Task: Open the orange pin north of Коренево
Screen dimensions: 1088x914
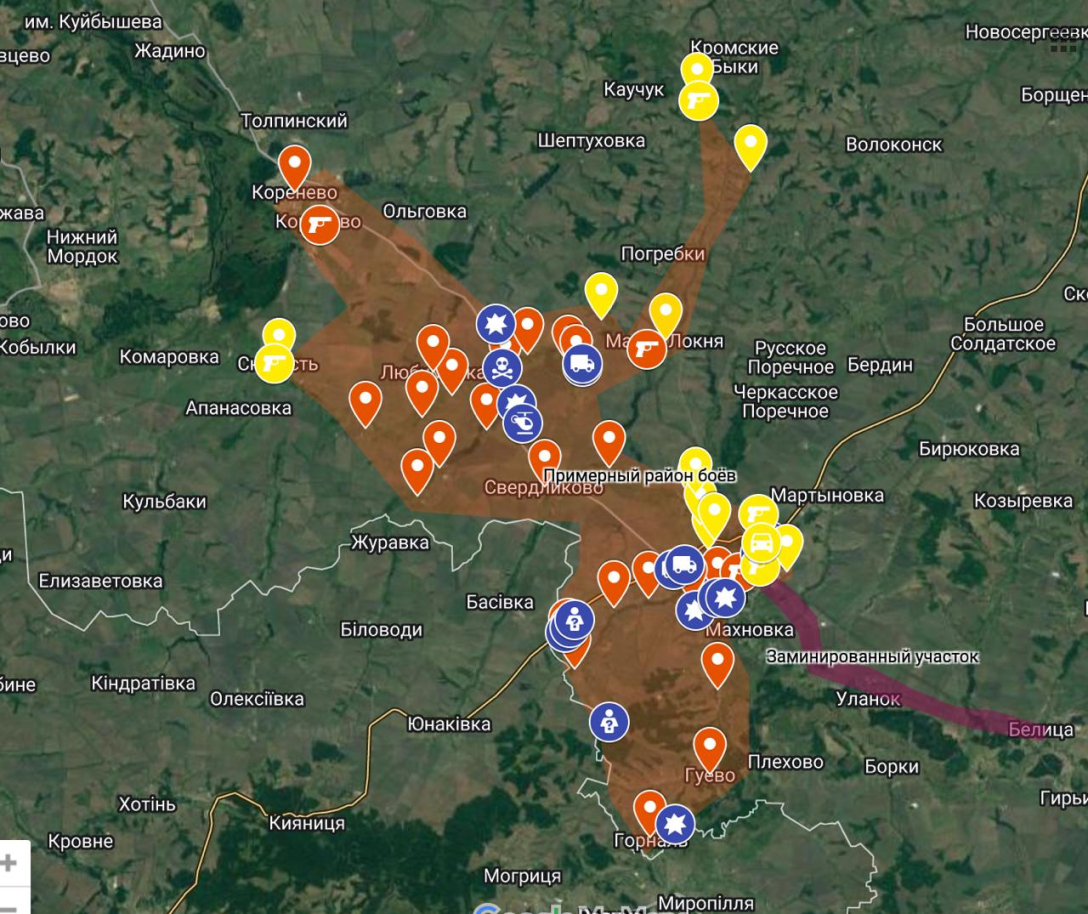Action: pos(294,163)
